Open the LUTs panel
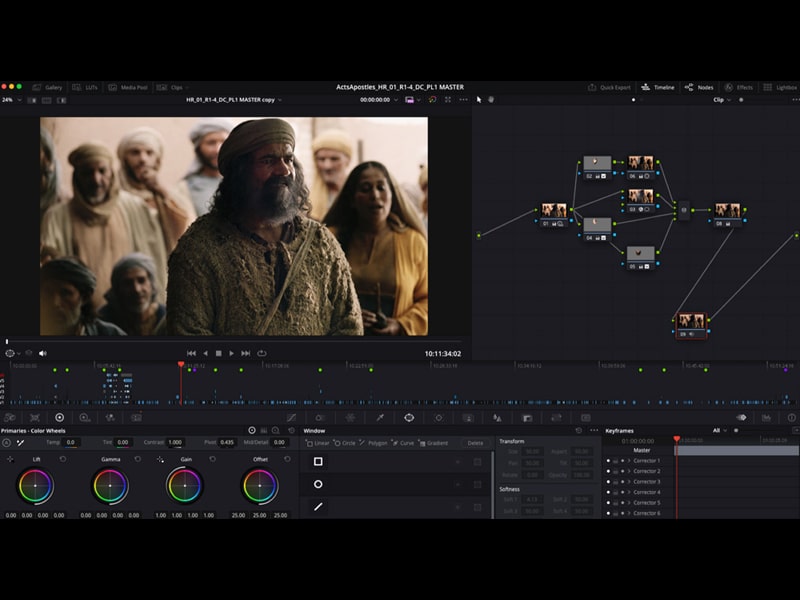800x600 pixels. (x=85, y=87)
